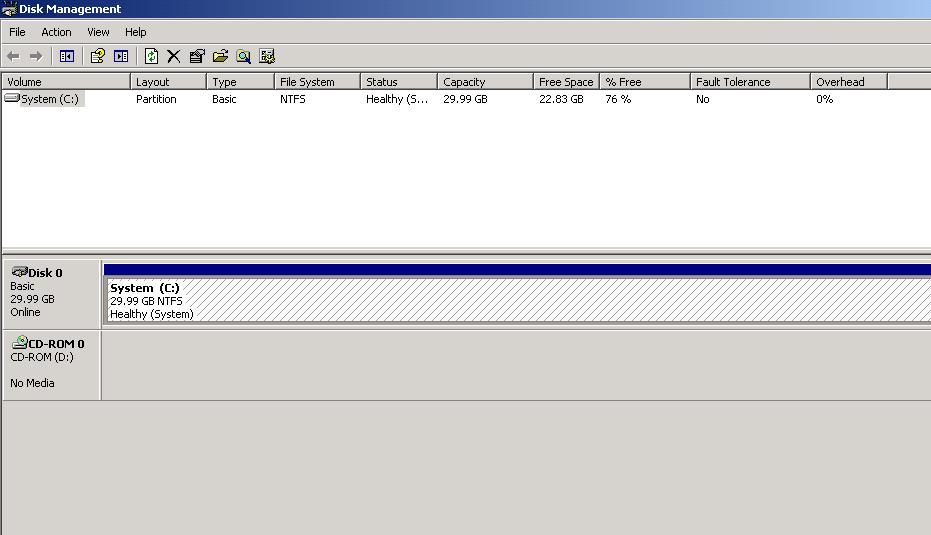Screen dimensions: 931x535
Task: Click the magnifier Explore toolbar icon
Action: tap(243, 57)
